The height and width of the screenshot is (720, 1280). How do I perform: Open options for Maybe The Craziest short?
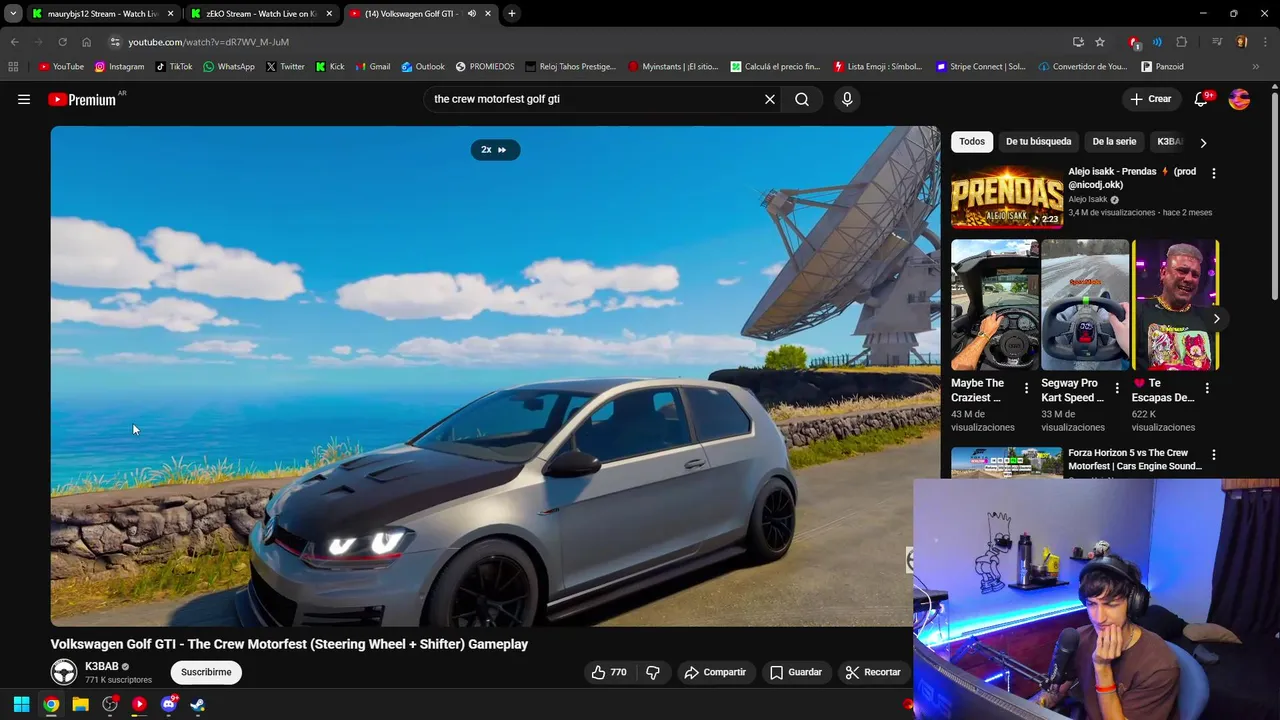[1026, 388]
